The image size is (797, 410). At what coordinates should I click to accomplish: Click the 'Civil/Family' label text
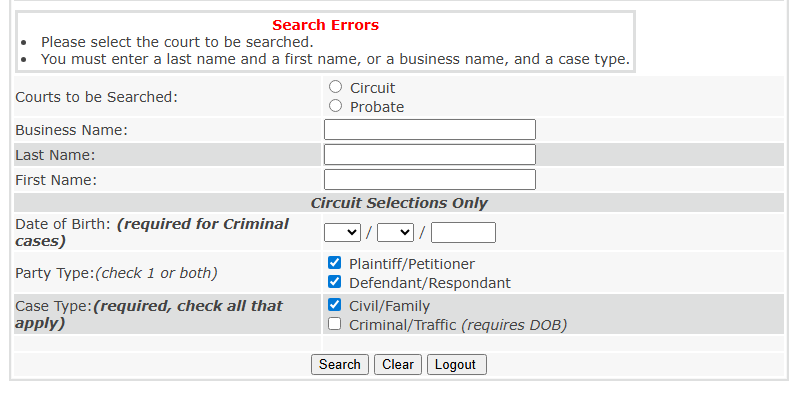(389, 306)
